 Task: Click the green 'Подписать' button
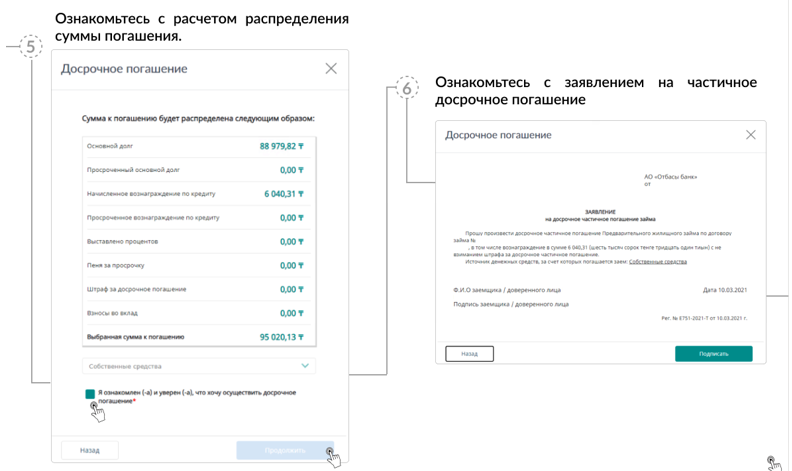tap(713, 354)
